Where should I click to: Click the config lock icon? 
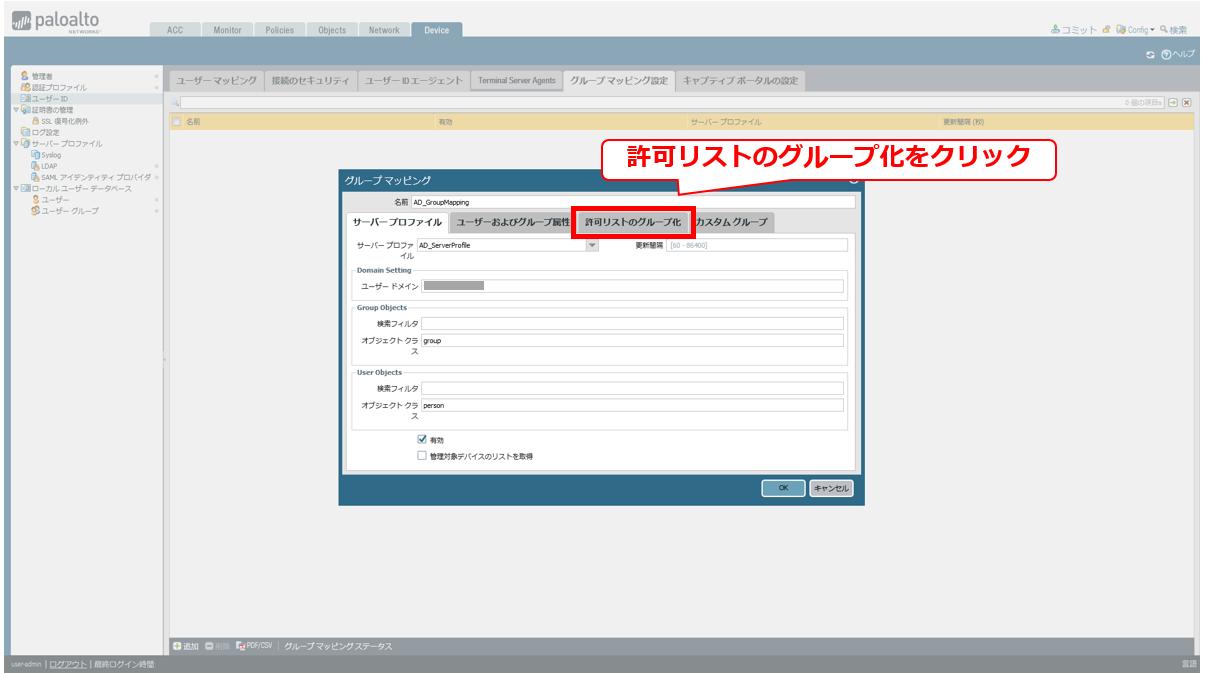click(1107, 30)
